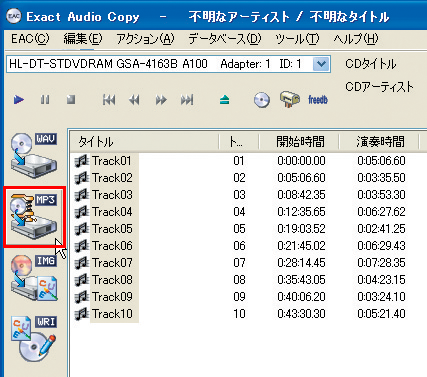
Task: Click the freedb lookup icon
Action: pos(318,99)
